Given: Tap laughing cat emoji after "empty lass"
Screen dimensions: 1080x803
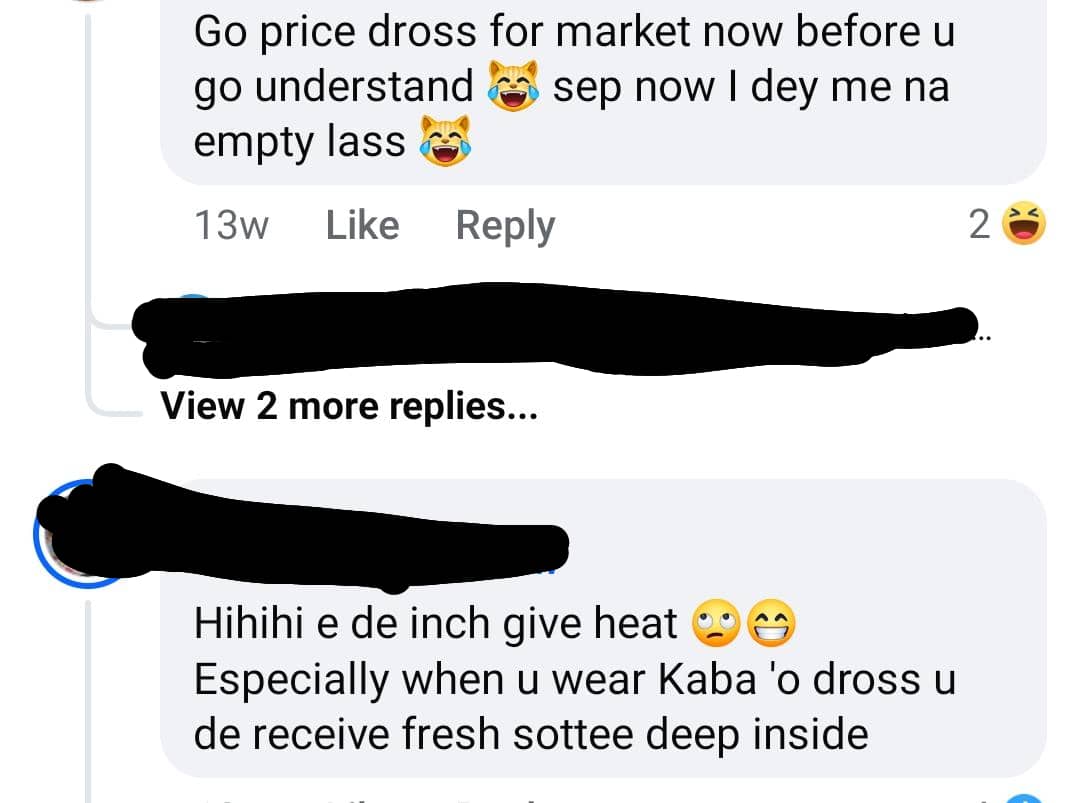Looking at the screenshot, I should point(446,141).
